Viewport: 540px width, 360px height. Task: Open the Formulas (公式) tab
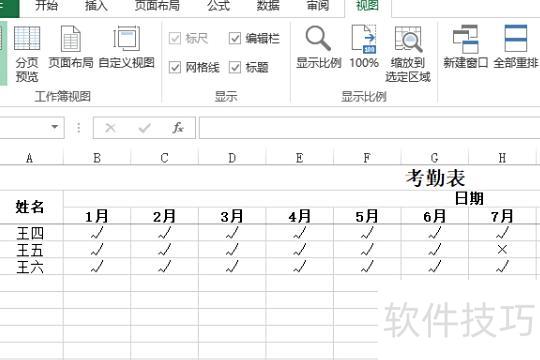pos(218,6)
